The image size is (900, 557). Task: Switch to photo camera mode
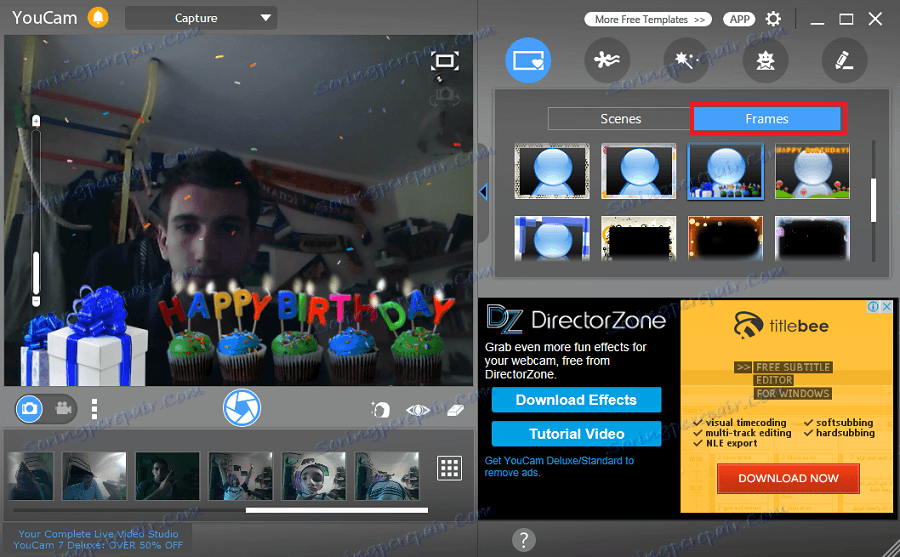point(29,409)
